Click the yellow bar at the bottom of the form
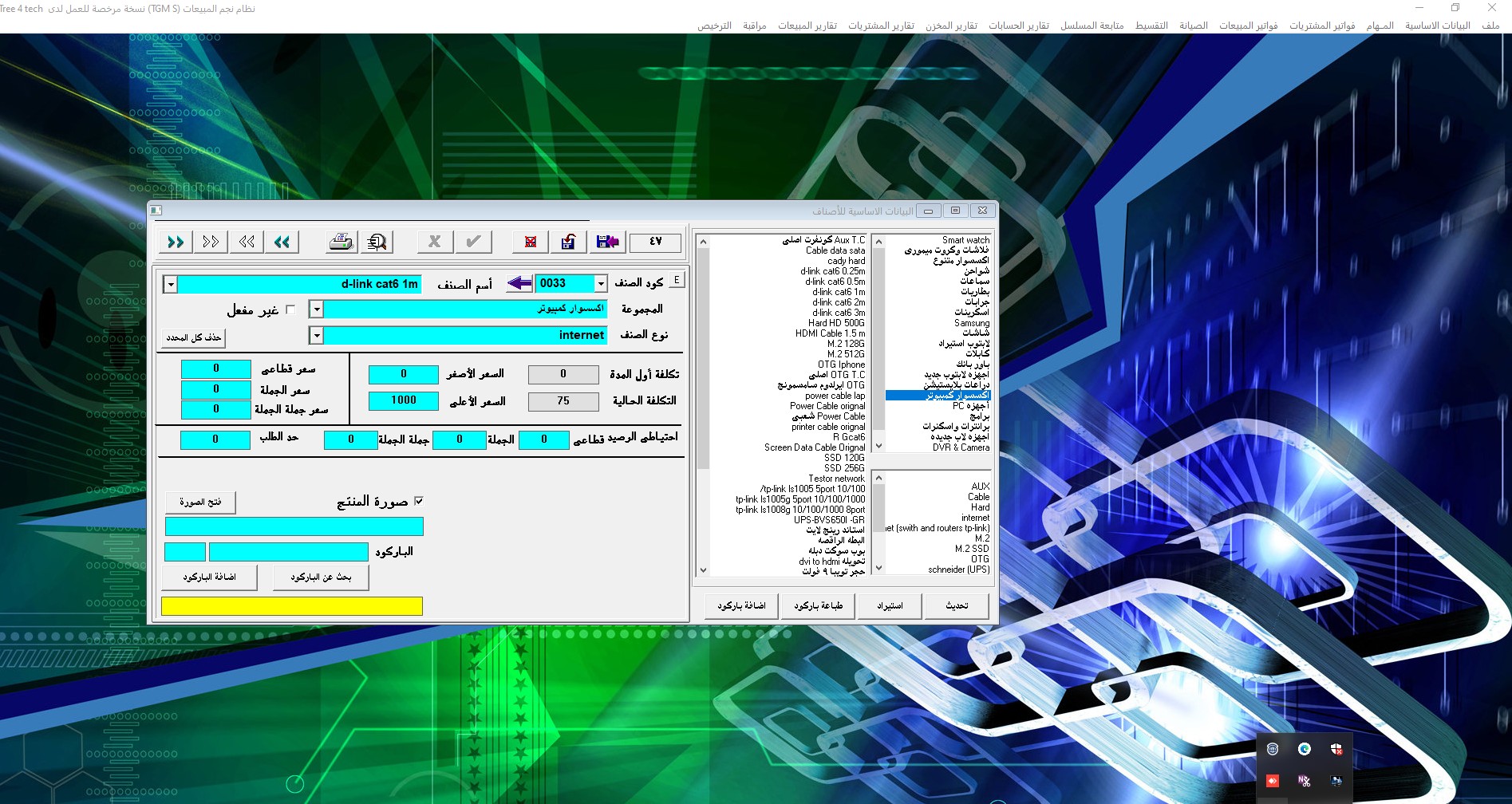Screen dimensions: 1512x804 [x=292, y=606]
